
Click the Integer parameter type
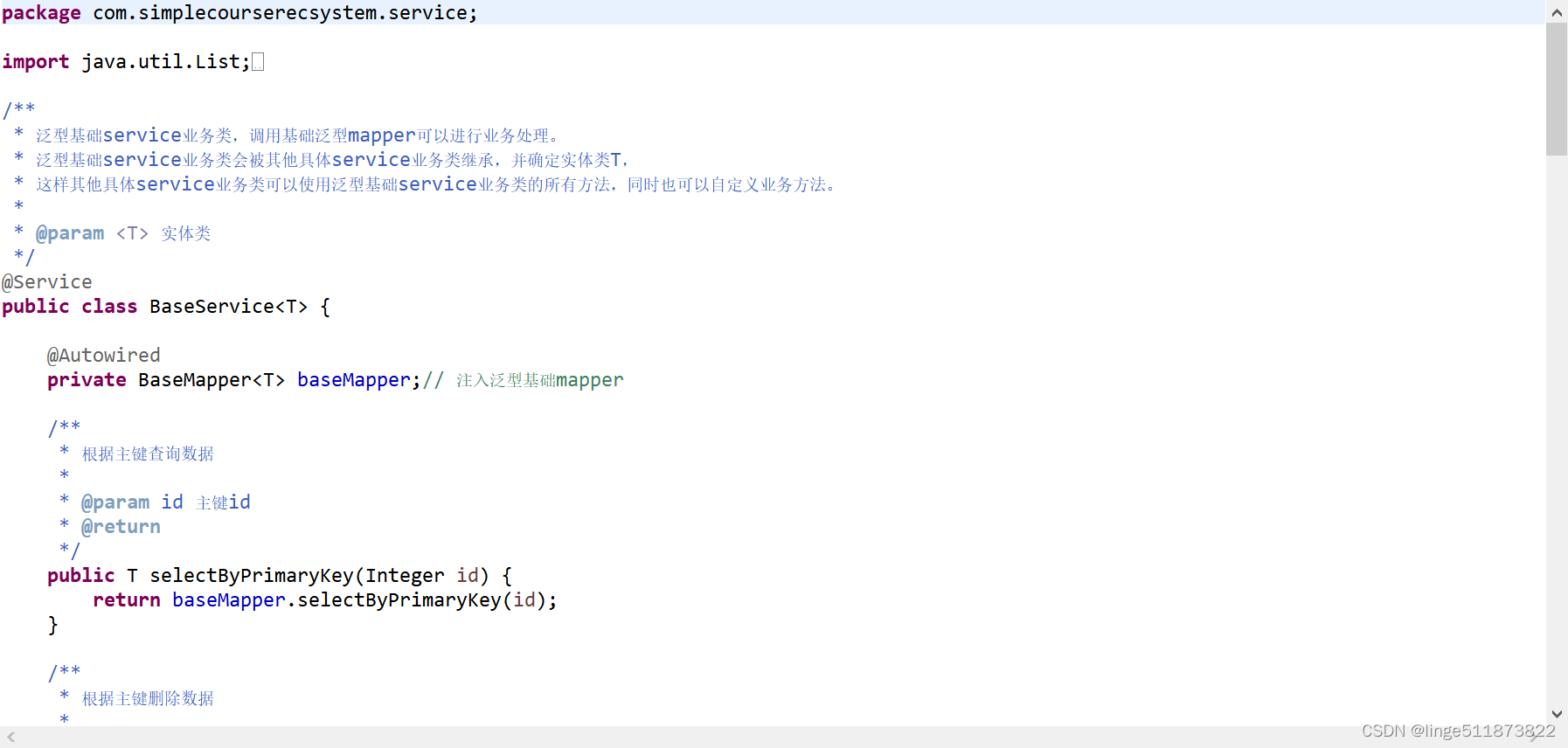pyautogui.click(x=405, y=576)
